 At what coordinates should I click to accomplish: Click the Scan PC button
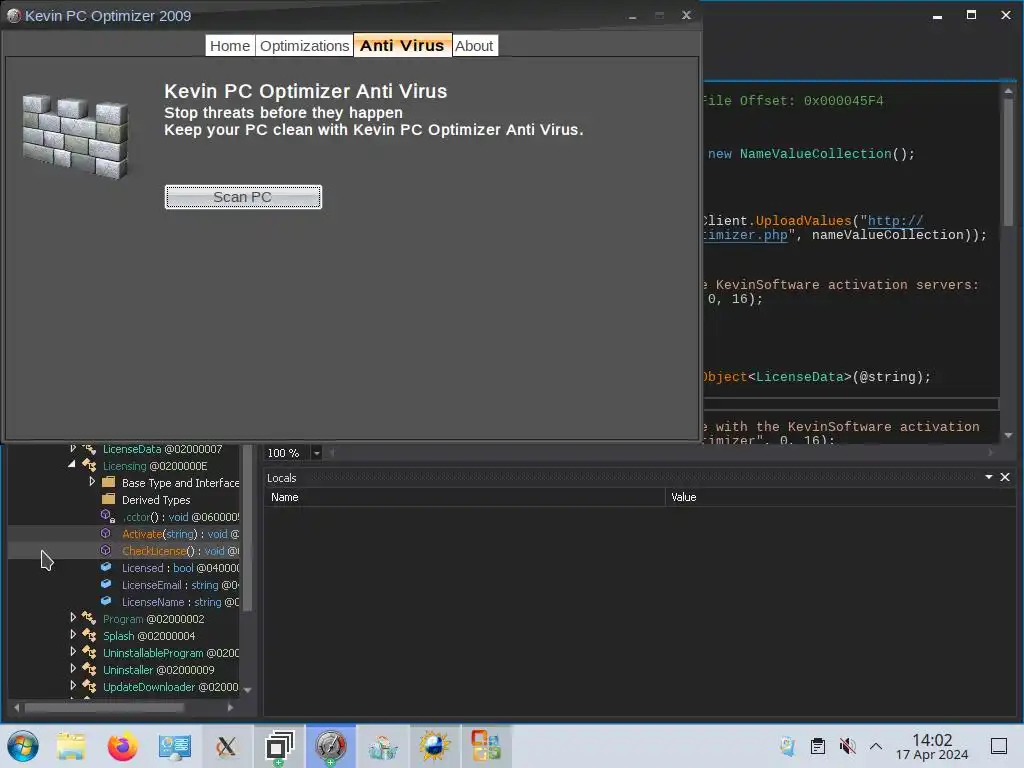click(243, 197)
